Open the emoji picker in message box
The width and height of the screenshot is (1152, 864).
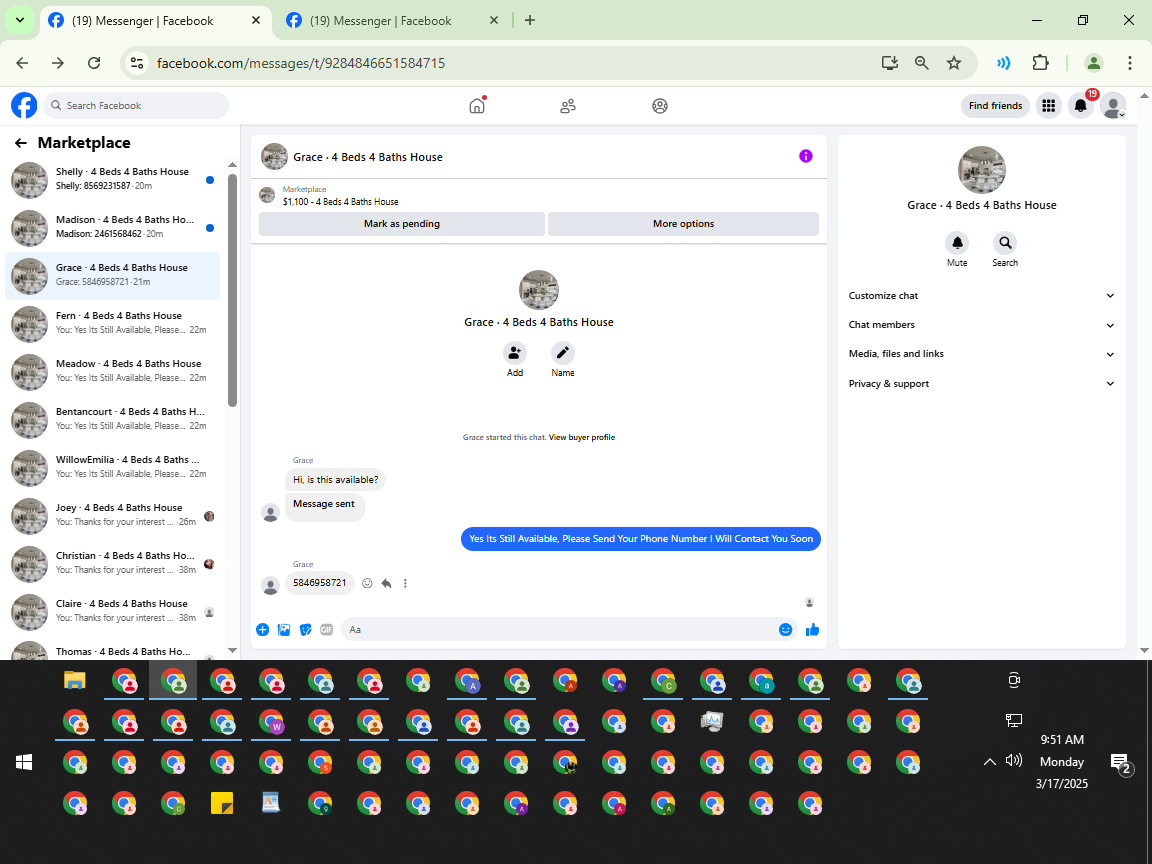click(x=785, y=630)
